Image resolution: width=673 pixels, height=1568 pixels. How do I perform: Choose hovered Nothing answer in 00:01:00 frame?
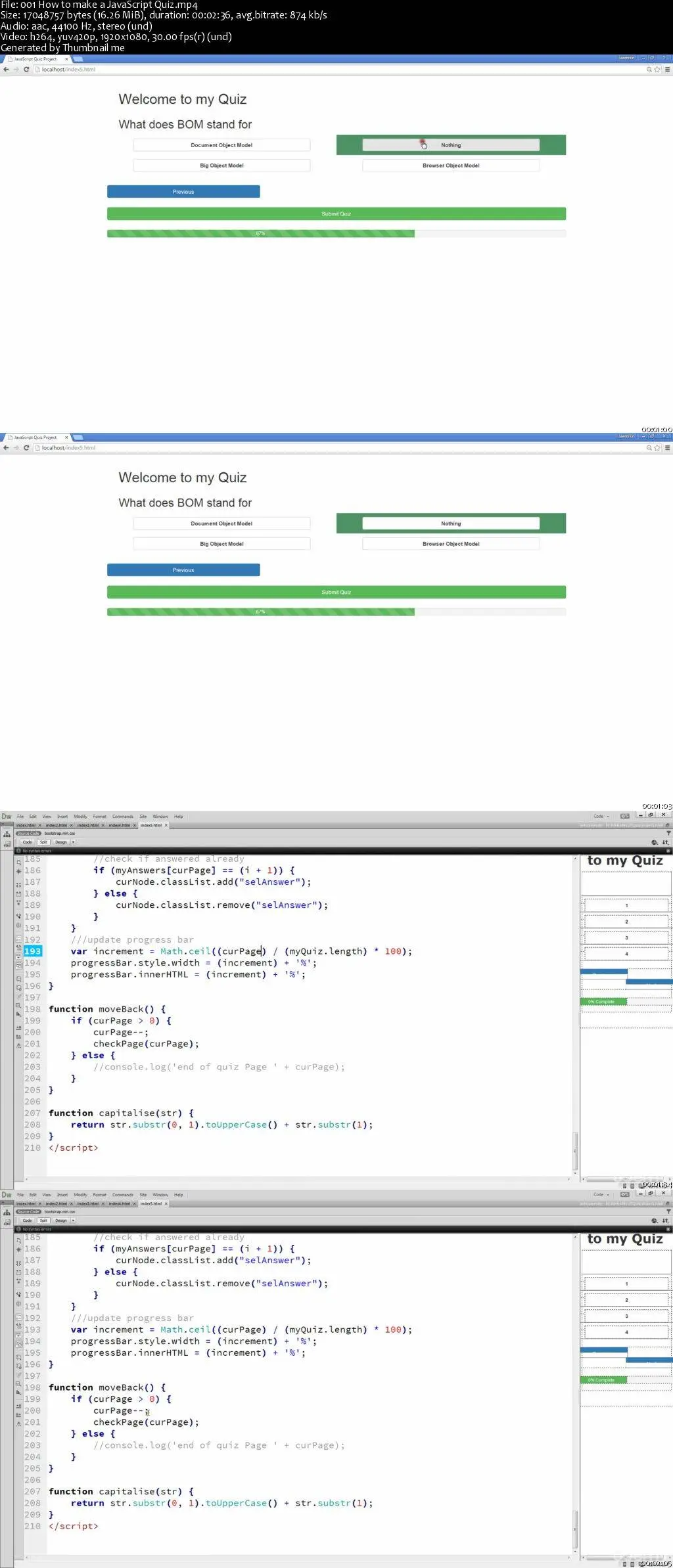[451, 145]
